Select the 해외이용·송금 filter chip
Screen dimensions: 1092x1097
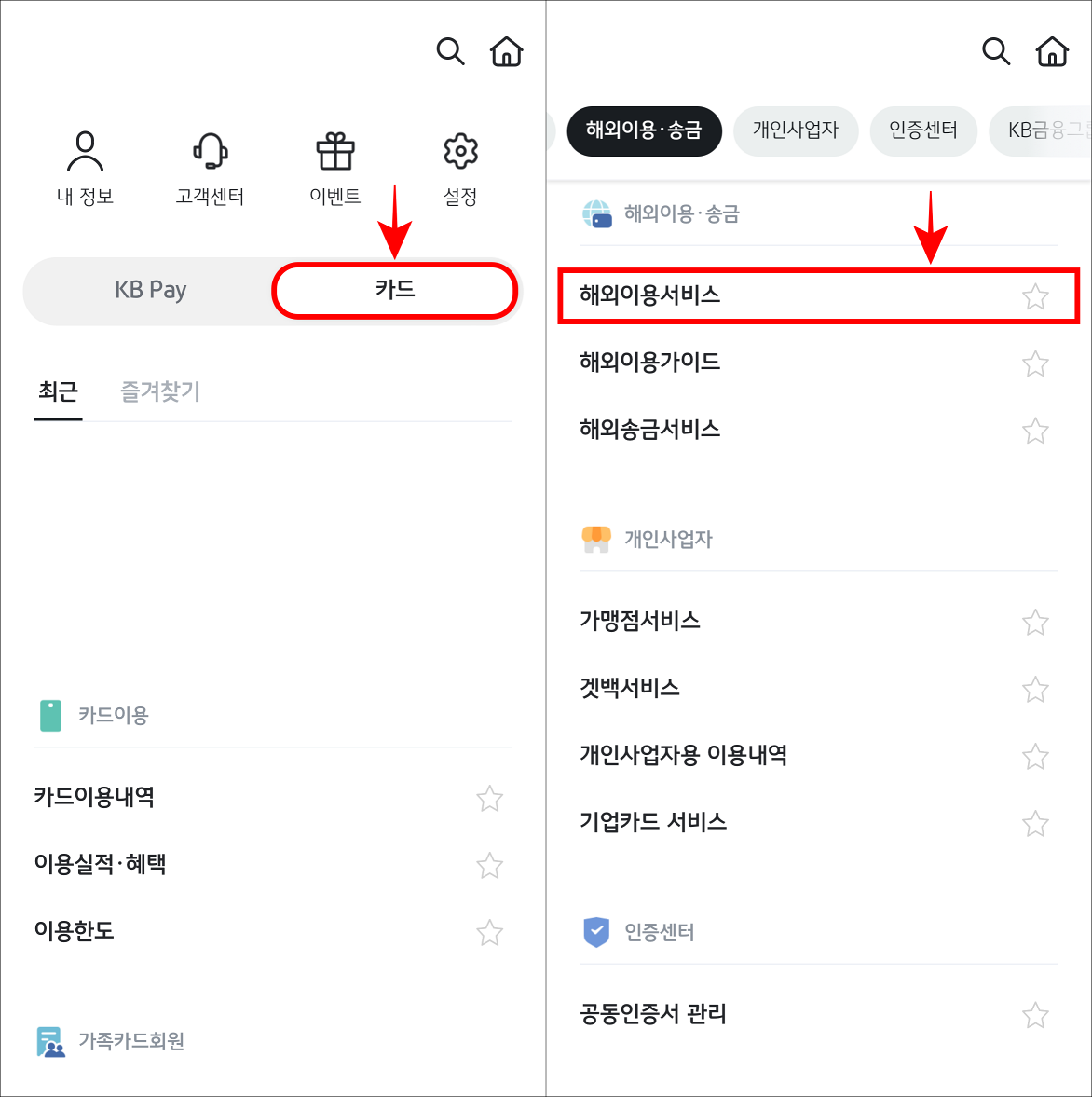point(644,131)
